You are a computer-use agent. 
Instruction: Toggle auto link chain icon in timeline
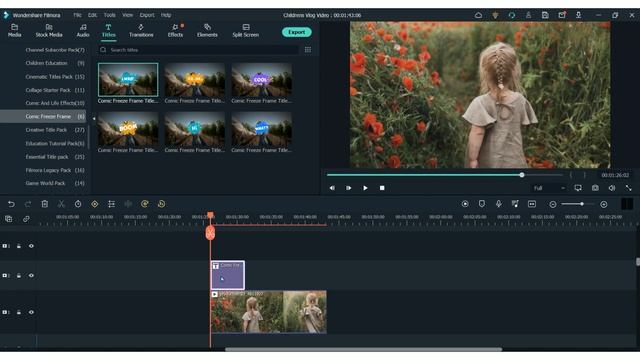pos(26,219)
